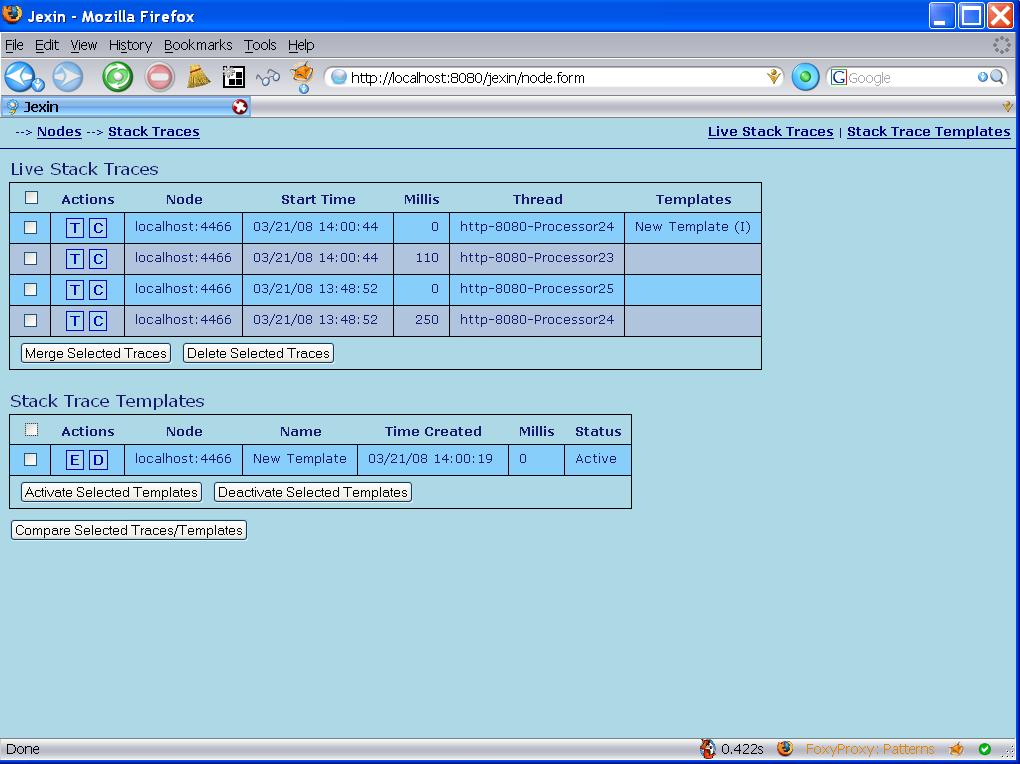Screen dimensions: 1020x764
Task: Click the search magnifier icon in Google box
Action: [x=997, y=77]
